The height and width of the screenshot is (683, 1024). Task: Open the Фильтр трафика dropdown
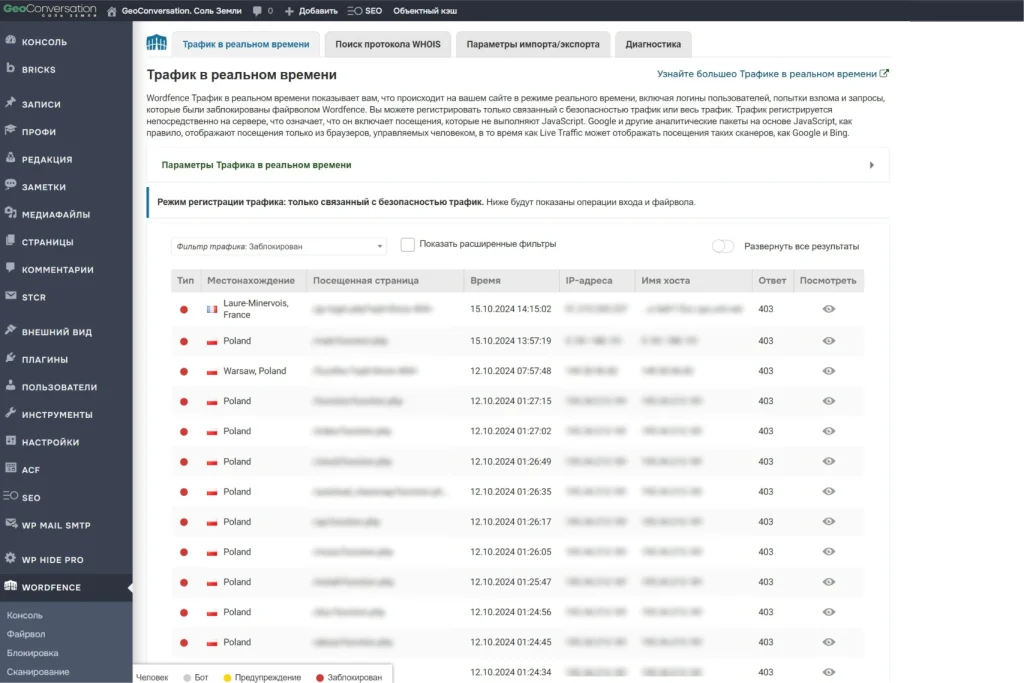click(x=279, y=246)
